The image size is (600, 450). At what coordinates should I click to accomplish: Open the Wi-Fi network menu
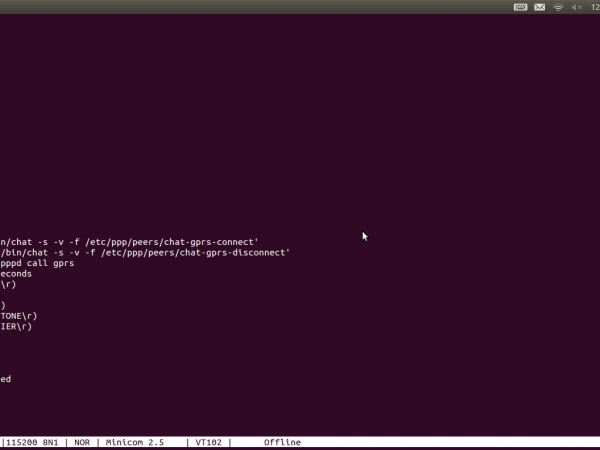(558, 7)
